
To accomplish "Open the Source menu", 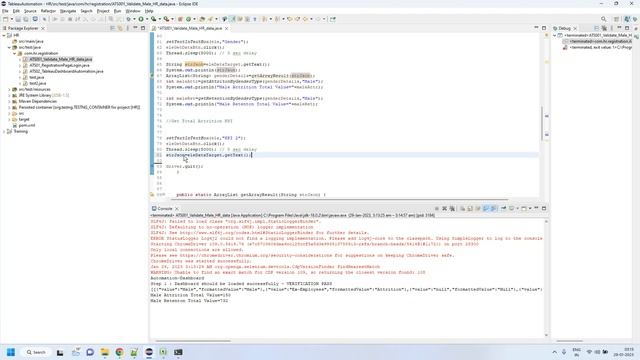I will [x=30, y=11].
